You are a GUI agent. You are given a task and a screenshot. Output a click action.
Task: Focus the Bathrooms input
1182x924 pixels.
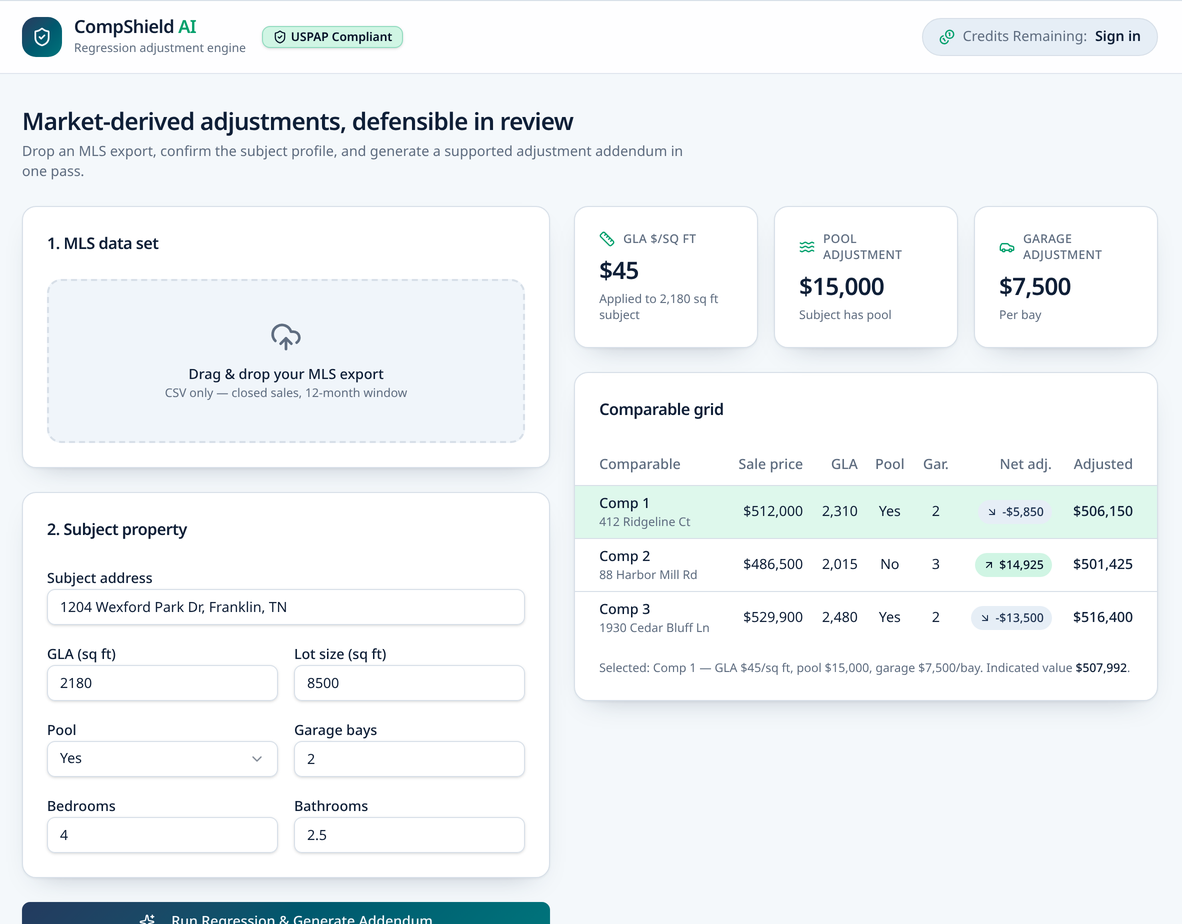pos(409,835)
